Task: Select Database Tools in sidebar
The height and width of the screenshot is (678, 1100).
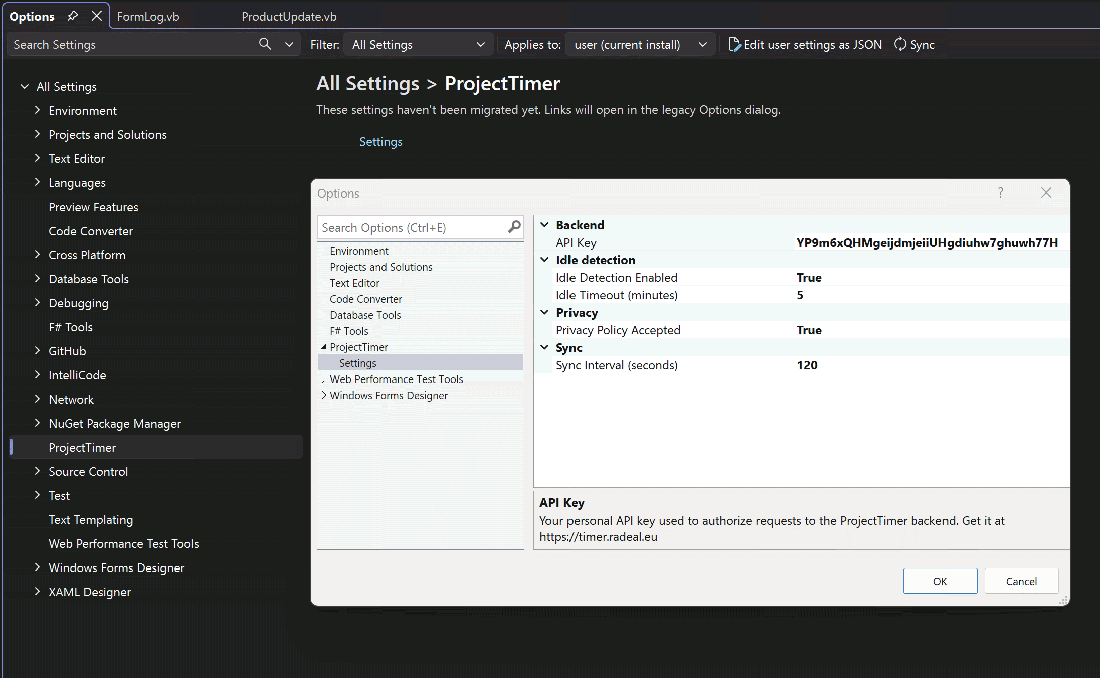Action: tap(88, 279)
